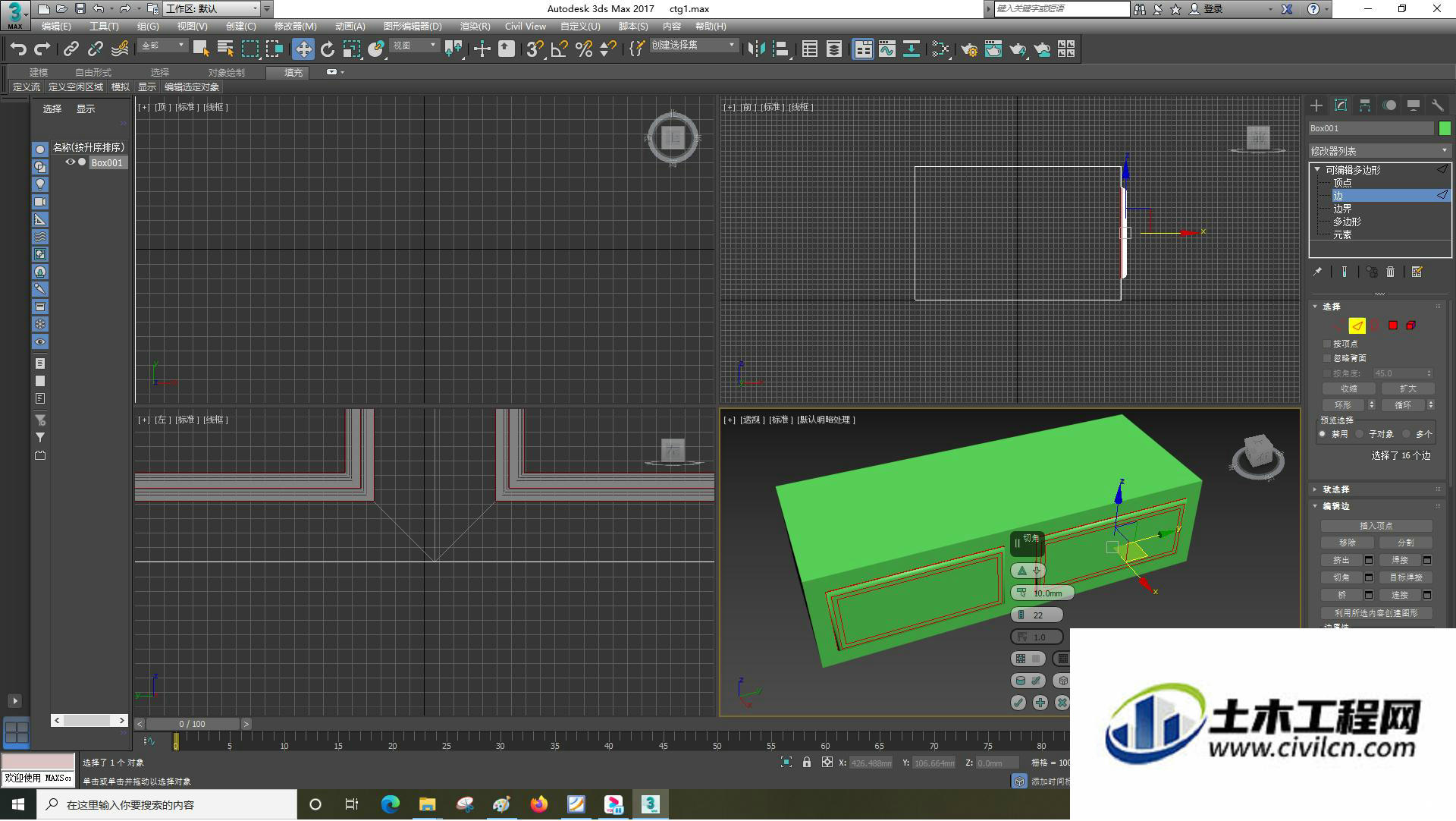This screenshot has height=821, width=1456.
Task: Click the Mirror tool icon
Action: click(x=756, y=49)
